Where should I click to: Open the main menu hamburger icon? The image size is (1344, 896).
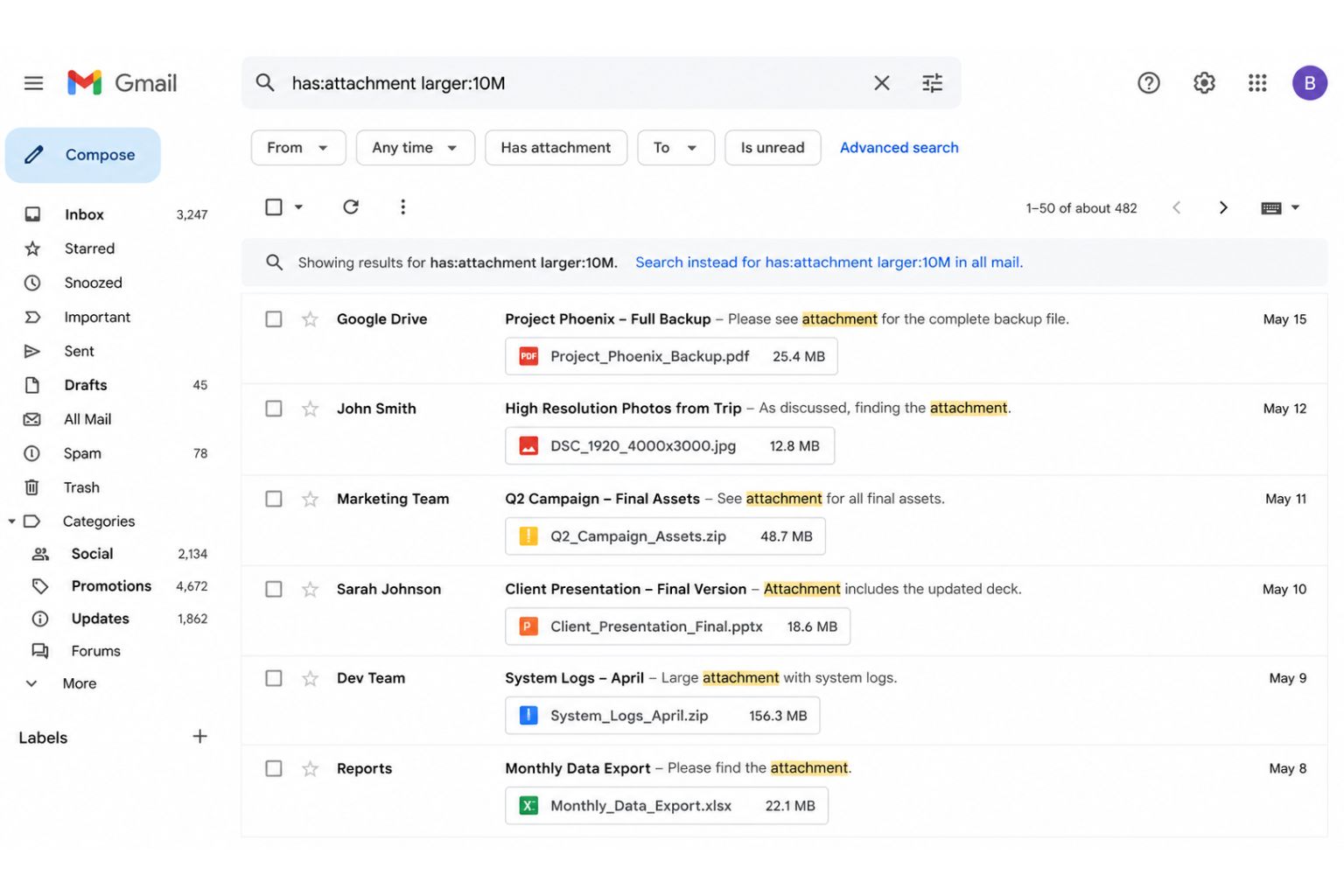(33, 83)
